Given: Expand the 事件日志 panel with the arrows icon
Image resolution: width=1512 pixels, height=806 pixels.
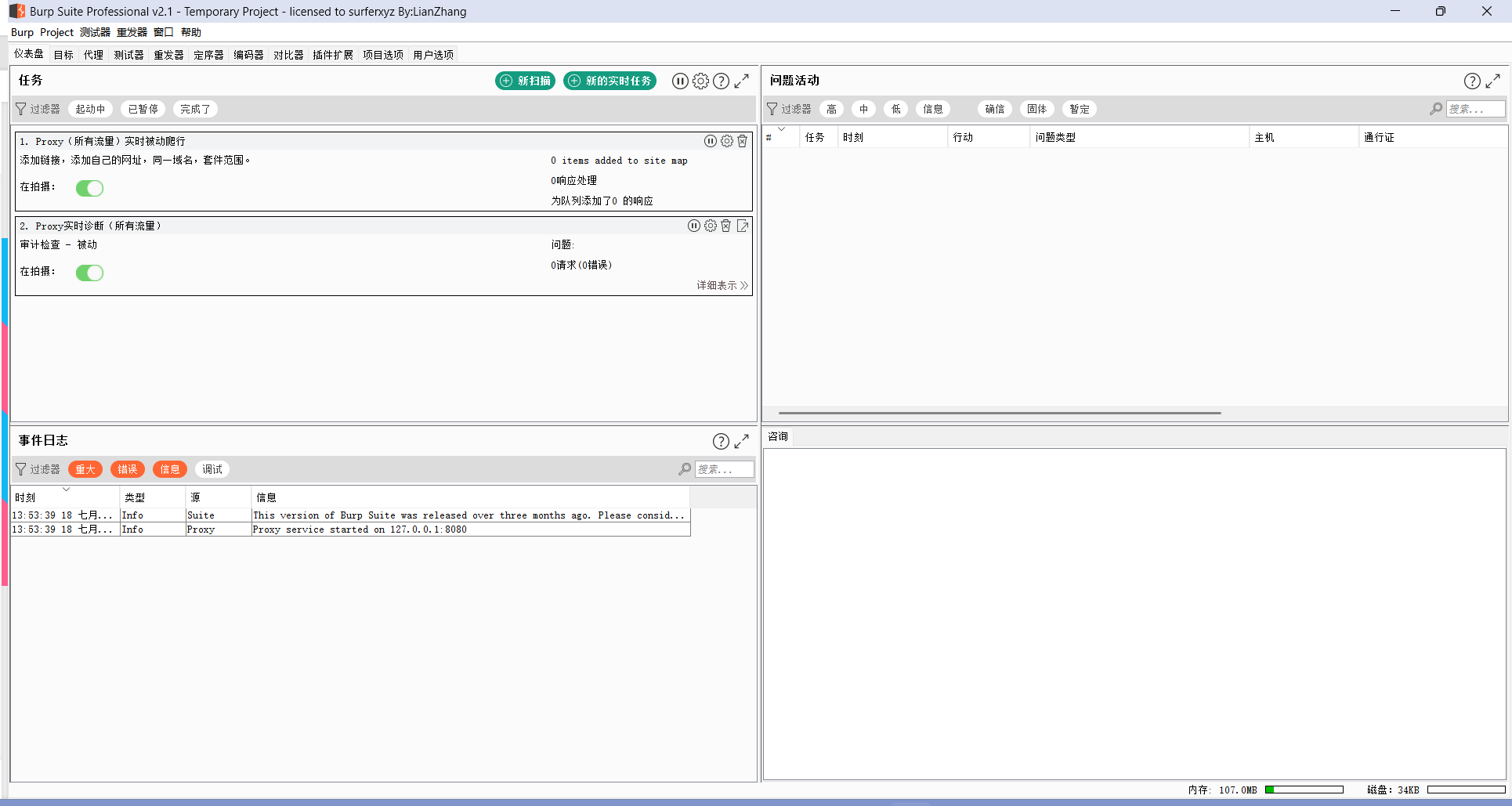Looking at the screenshot, I should (741, 441).
